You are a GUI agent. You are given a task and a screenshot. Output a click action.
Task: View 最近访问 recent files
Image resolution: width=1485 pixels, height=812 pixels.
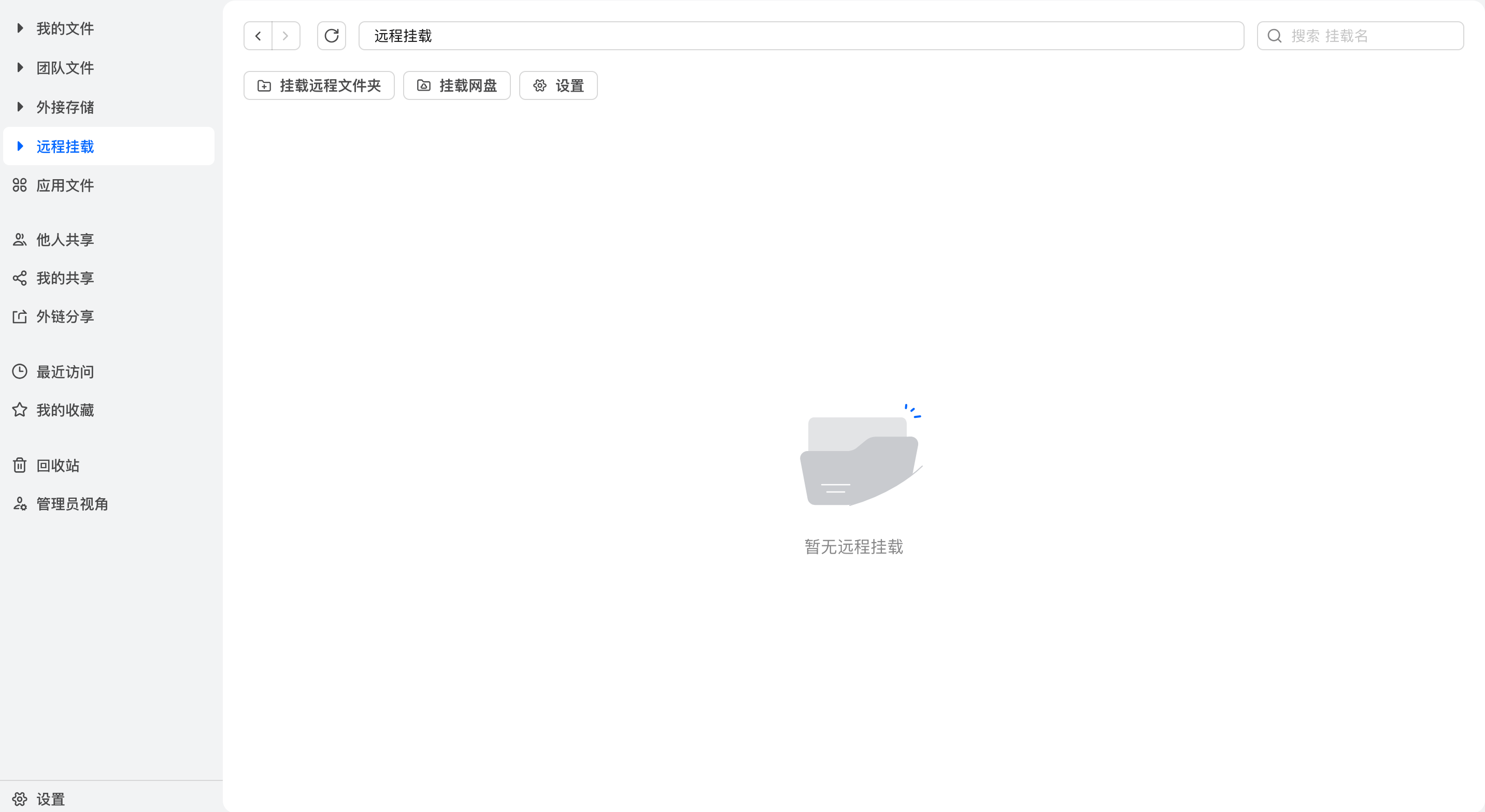(x=65, y=371)
